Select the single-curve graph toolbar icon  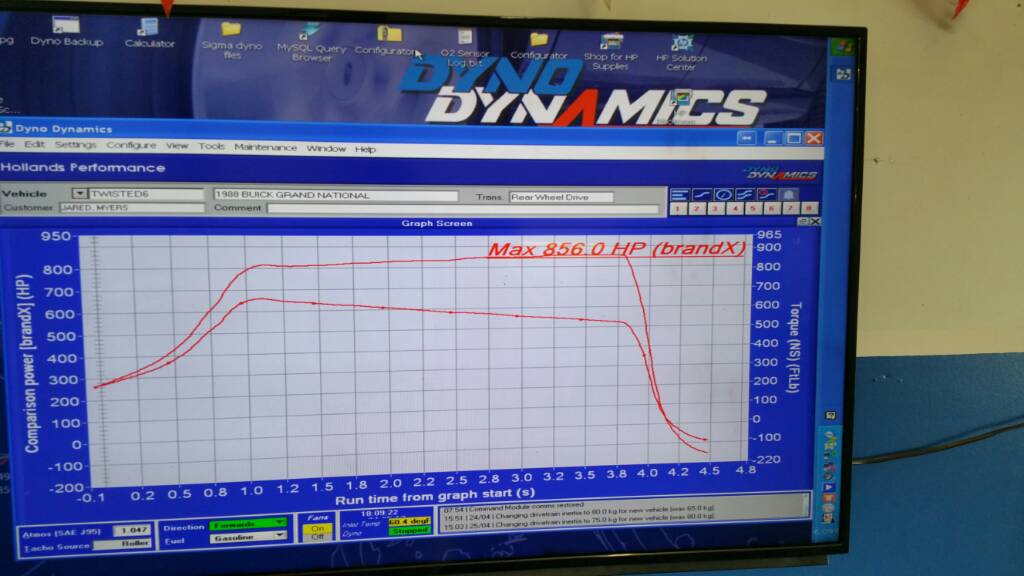point(701,195)
